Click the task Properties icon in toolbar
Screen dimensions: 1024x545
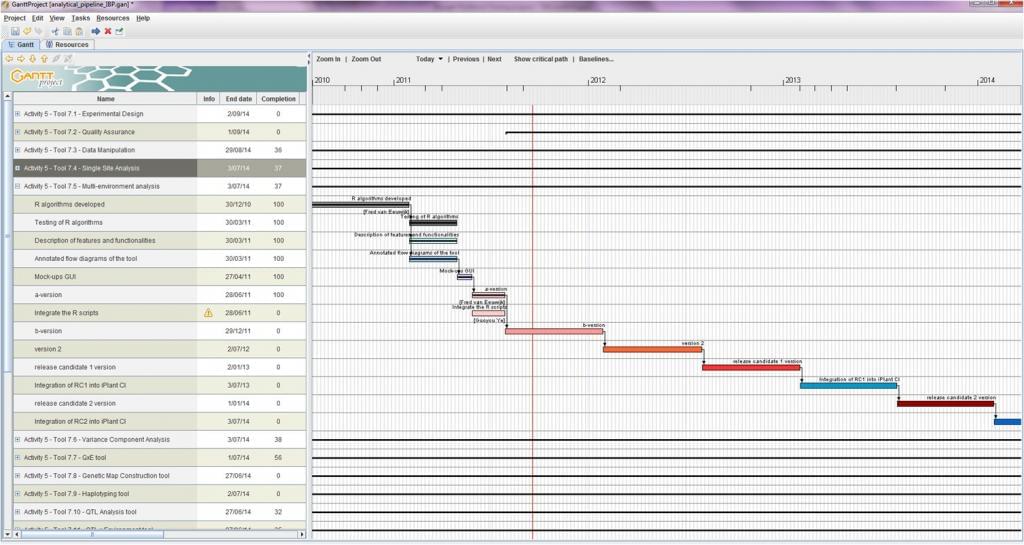click(120, 31)
